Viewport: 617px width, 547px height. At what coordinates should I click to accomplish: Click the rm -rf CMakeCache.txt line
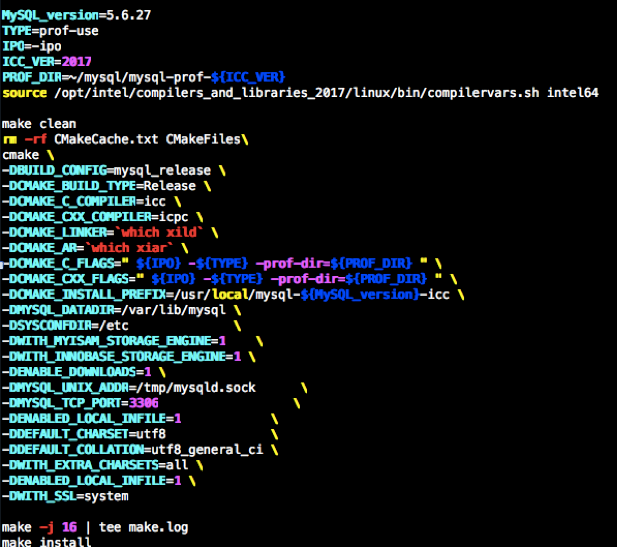click(125, 139)
